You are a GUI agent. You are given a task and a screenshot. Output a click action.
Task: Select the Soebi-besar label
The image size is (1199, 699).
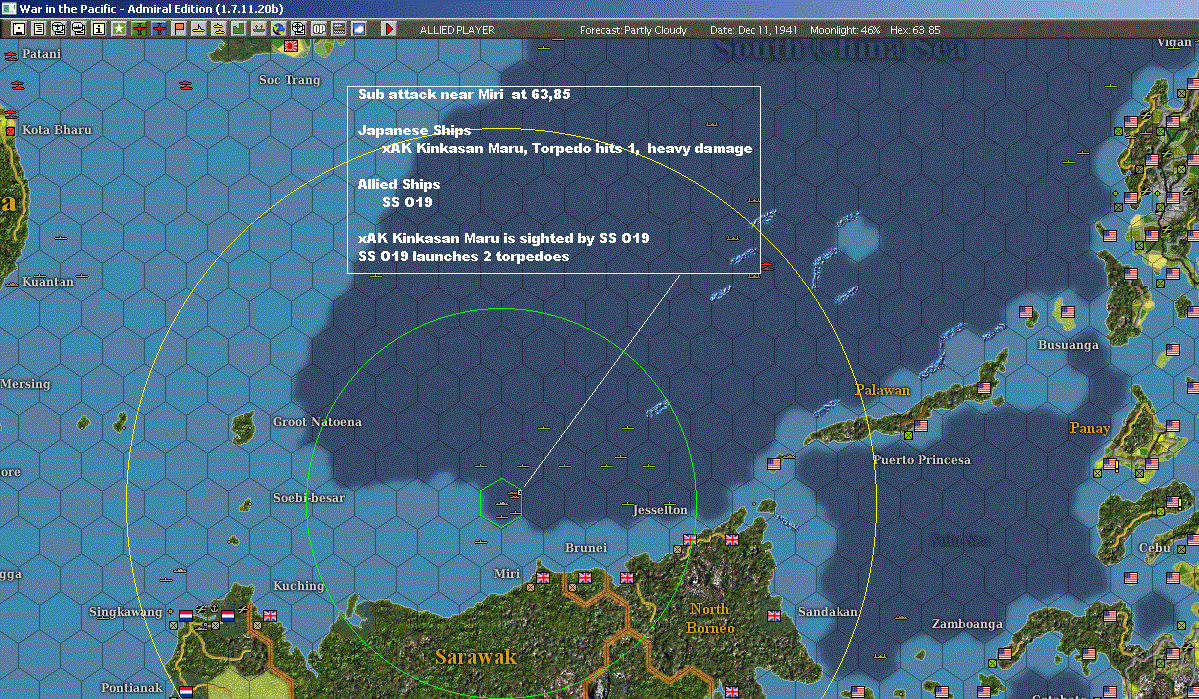click(x=309, y=498)
